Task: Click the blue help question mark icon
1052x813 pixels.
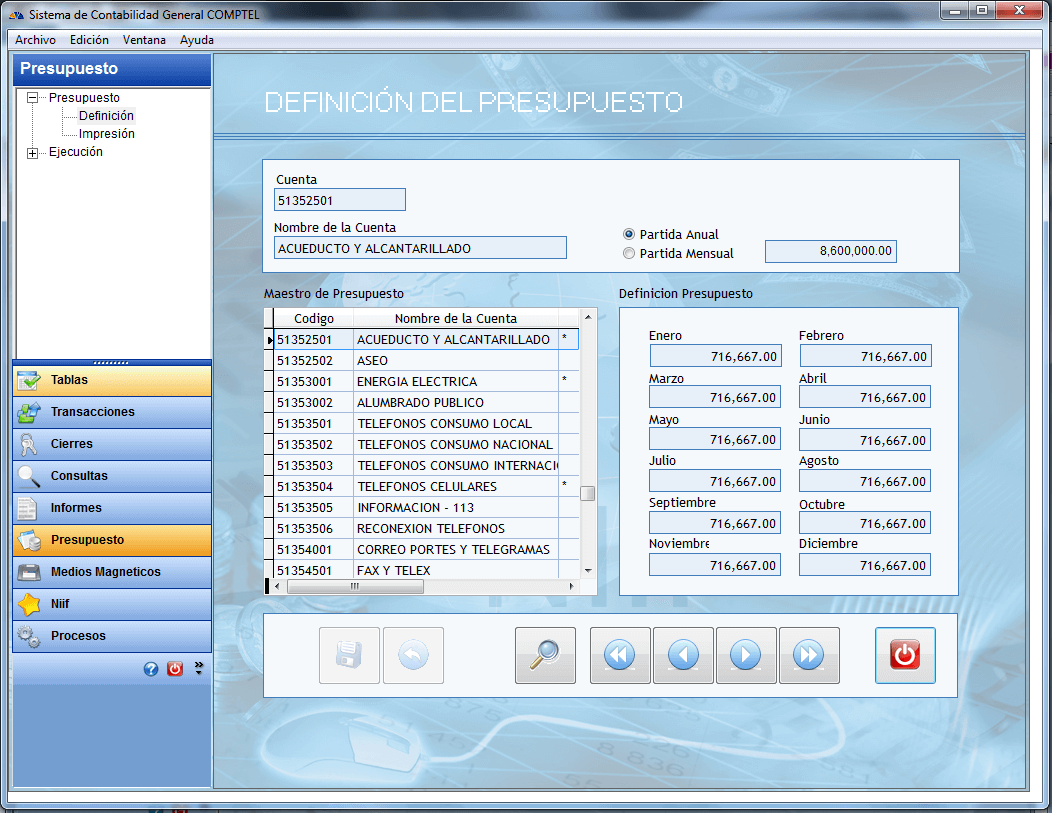Action: (x=151, y=669)
